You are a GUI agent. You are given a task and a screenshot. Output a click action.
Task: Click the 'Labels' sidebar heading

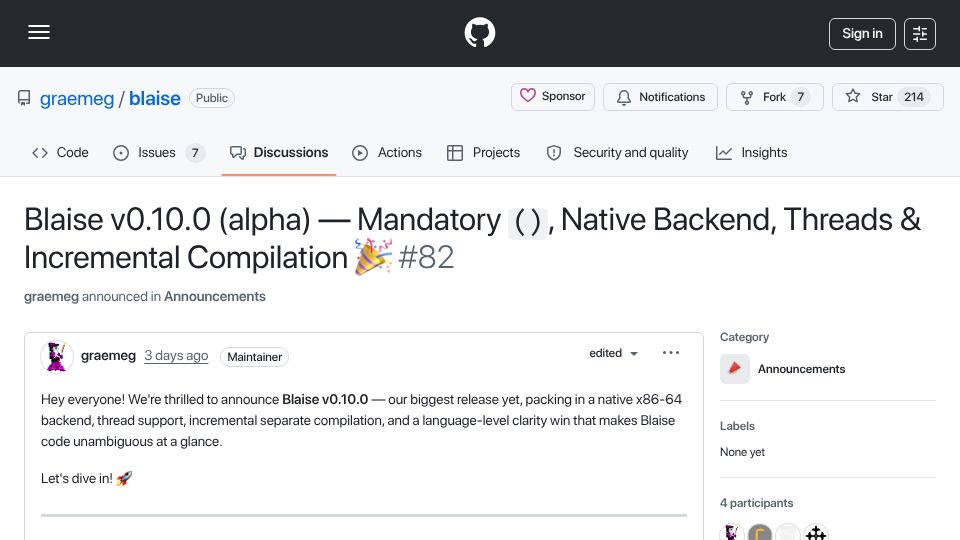pos(737,426)
